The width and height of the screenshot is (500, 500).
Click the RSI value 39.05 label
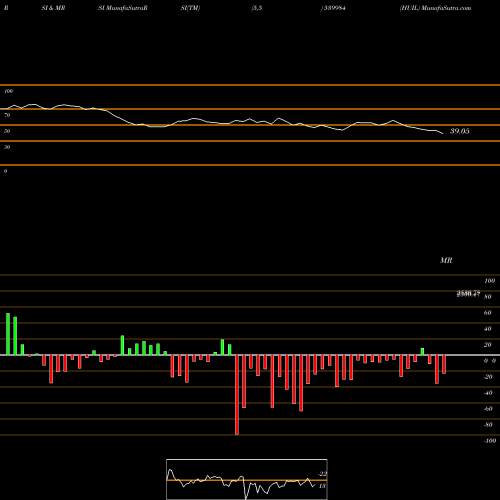[x=460, y=131]
